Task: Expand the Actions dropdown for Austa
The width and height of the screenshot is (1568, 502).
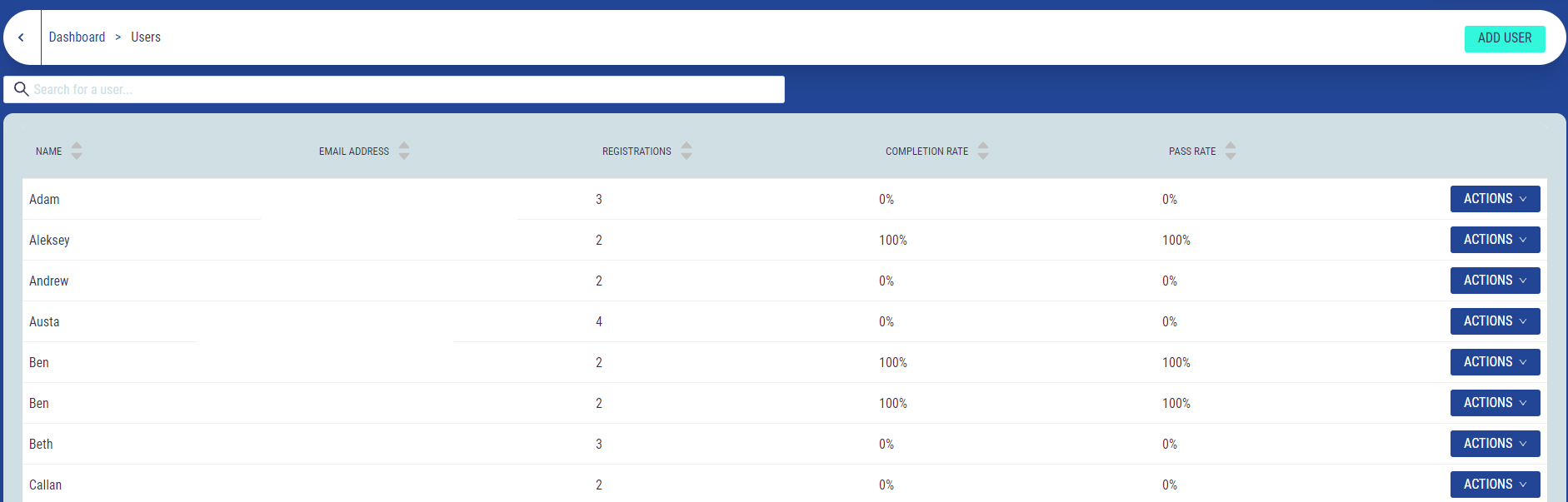Action: click(1495, 321)
